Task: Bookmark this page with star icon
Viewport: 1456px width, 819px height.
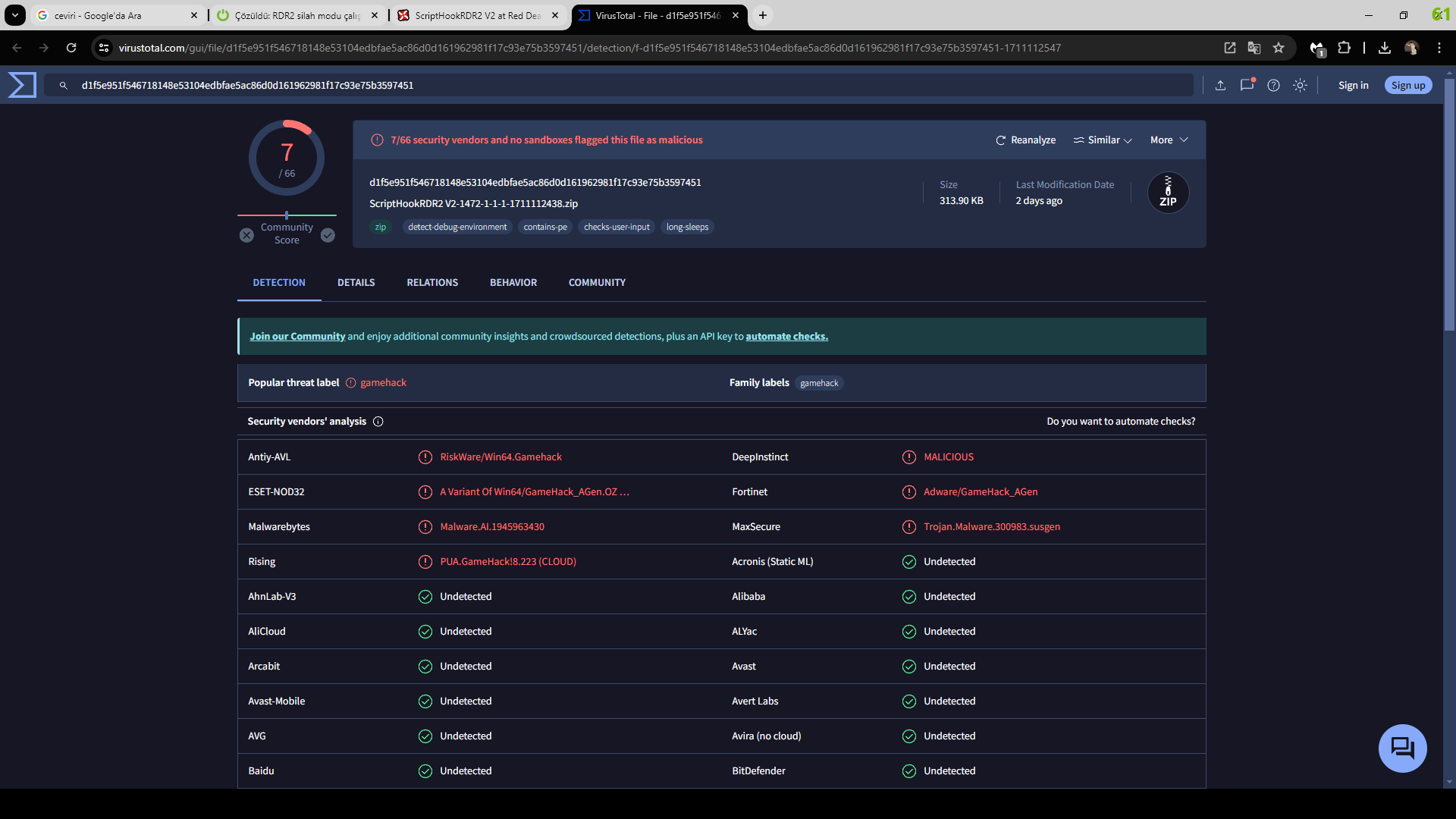Action: tap(1279, 48)
